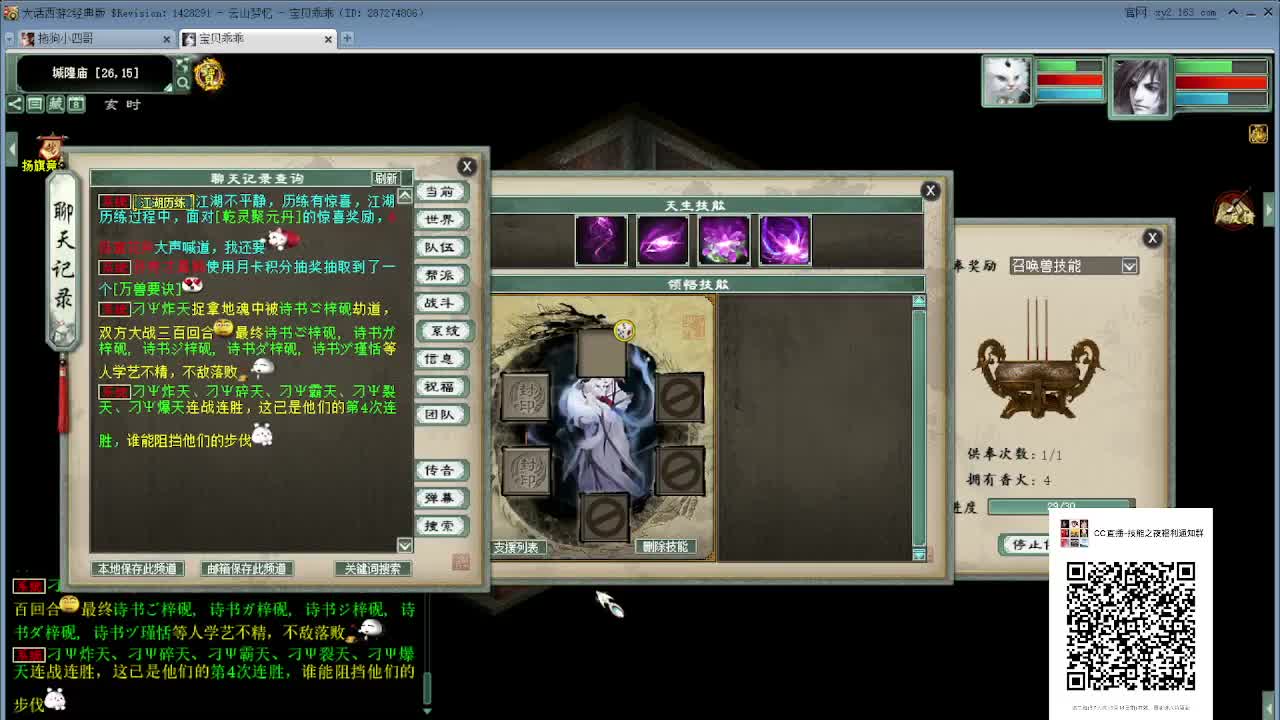Click the list icon below the location box
Image resolution: width=1280 pixels, height=720 pixels.
35,104
